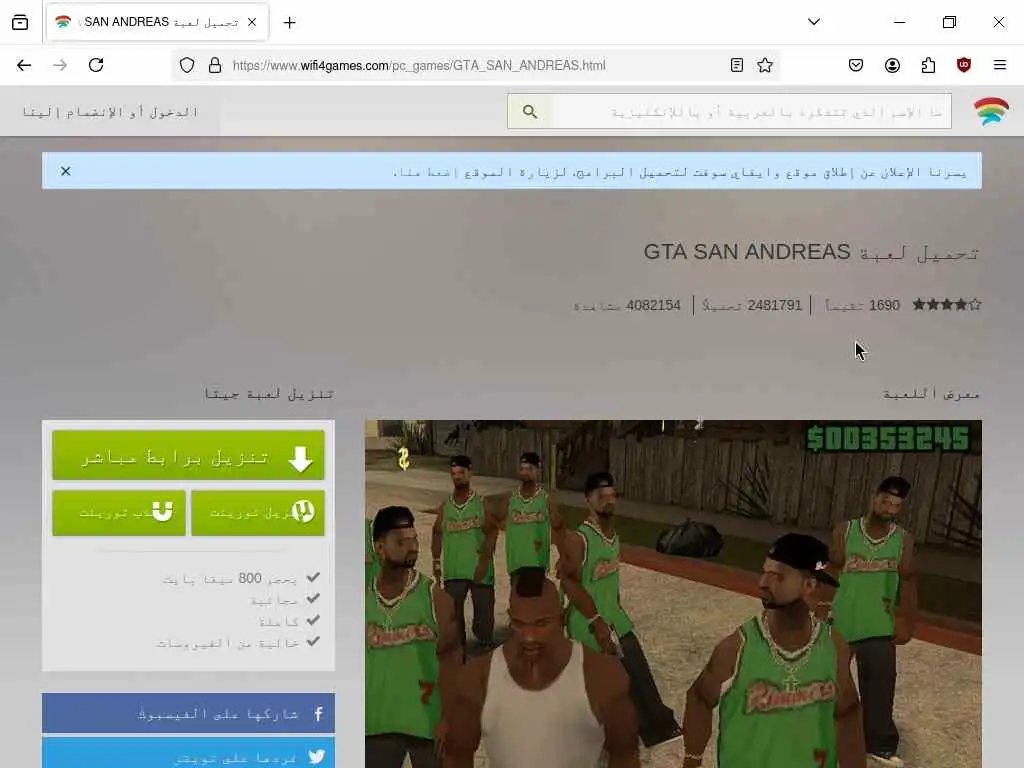Open Firefox application hamburger menu

point(1000,65)
